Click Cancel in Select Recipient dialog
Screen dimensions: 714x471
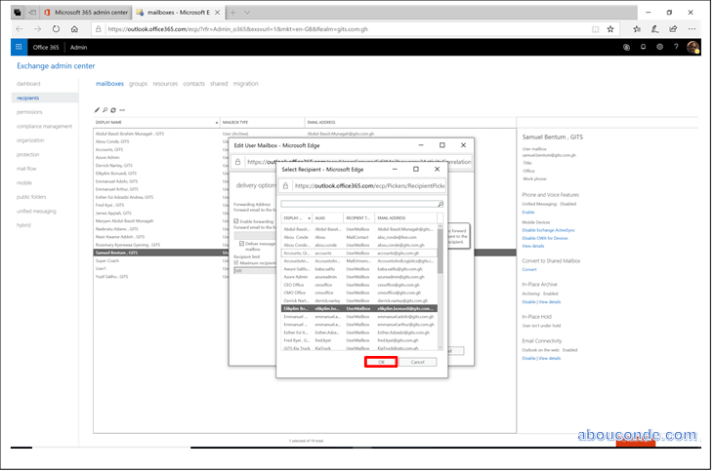[417, 361]
